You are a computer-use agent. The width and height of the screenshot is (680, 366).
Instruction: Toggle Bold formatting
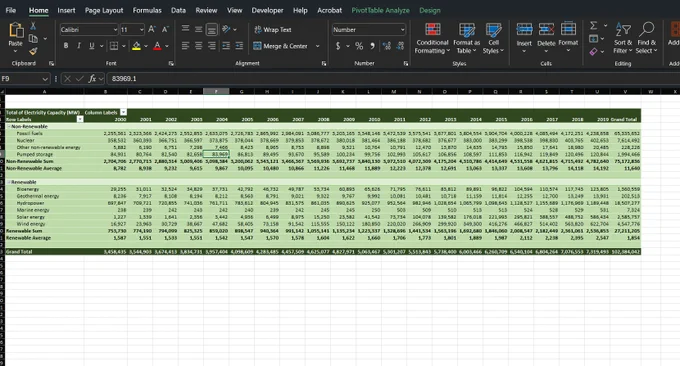66,46
